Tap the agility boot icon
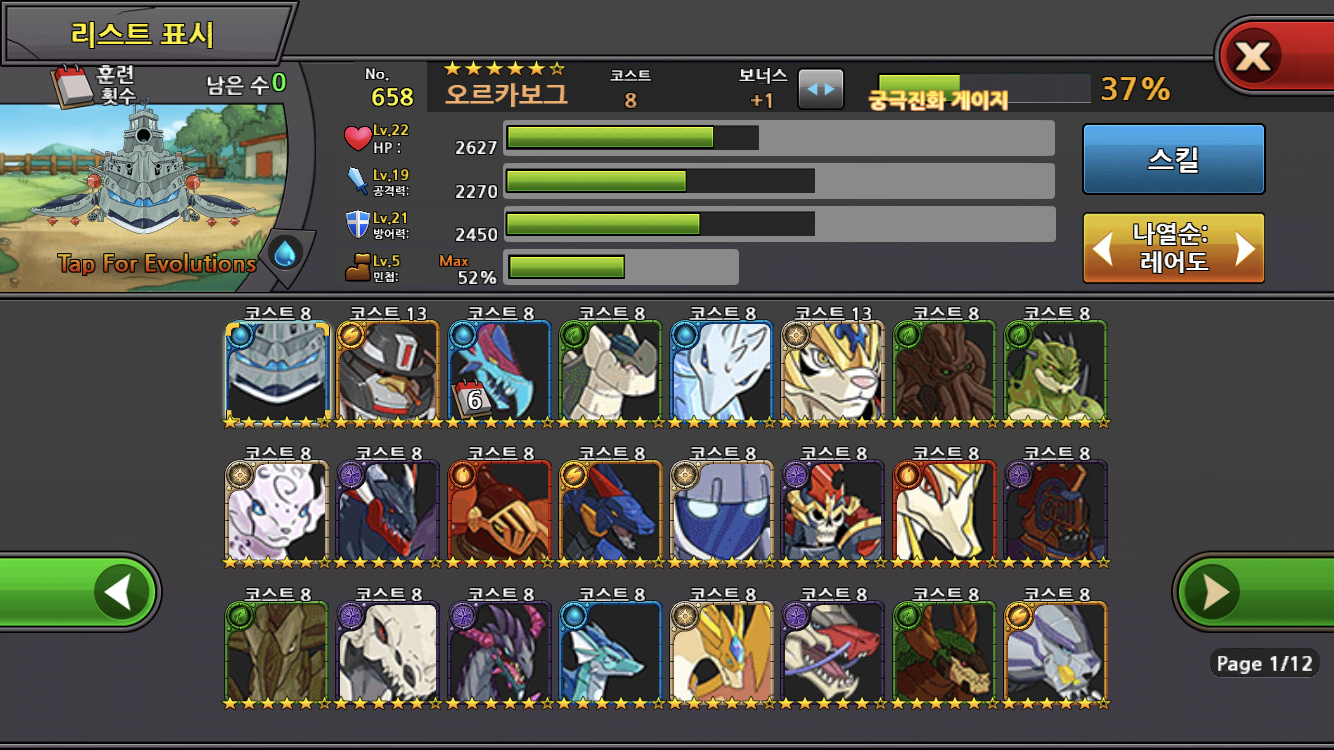1334x750 pixels. [358, 266]
